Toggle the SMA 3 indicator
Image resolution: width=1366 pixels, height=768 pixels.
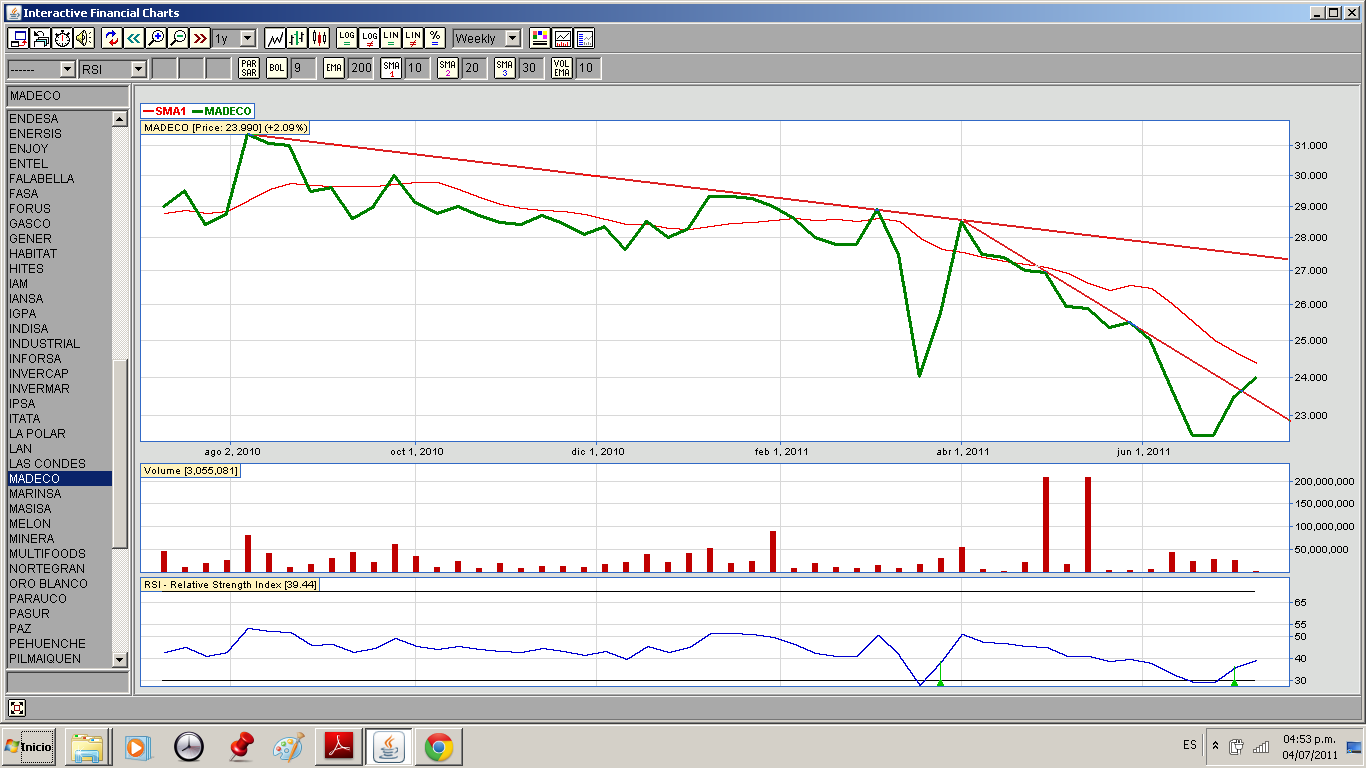505,68
